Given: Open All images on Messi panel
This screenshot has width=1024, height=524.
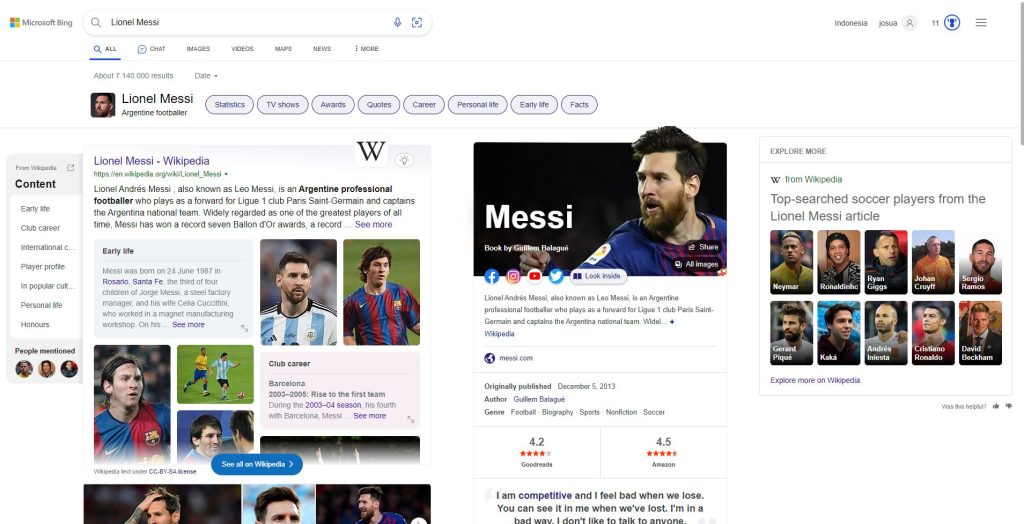Looking at the screenshot, I should [697, 264].
